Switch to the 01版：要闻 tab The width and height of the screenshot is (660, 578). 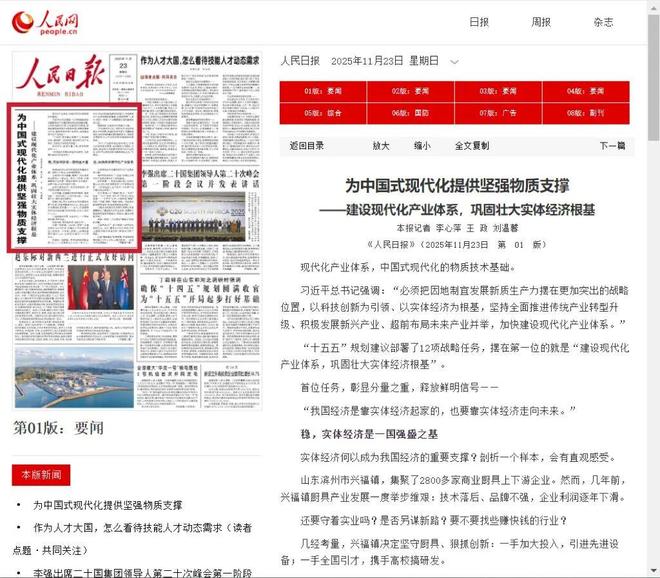click(x=323, y=91)
